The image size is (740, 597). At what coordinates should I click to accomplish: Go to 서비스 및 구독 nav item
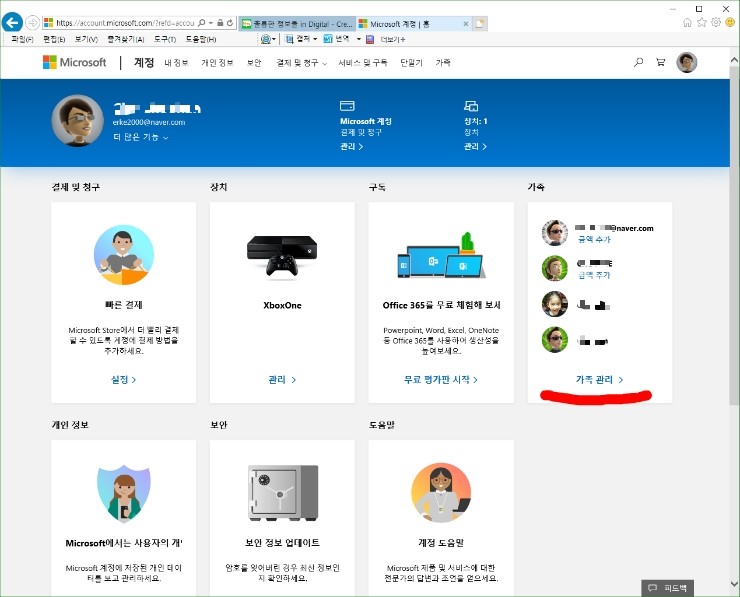(362, 63)
